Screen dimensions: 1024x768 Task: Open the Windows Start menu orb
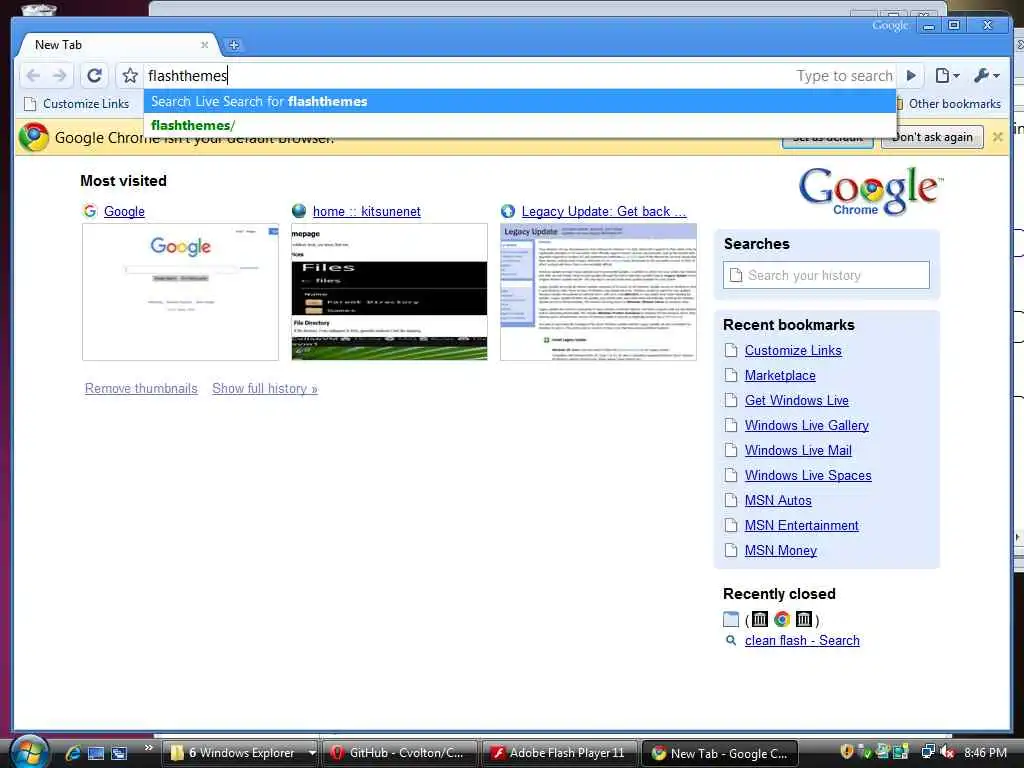(29, 752)
